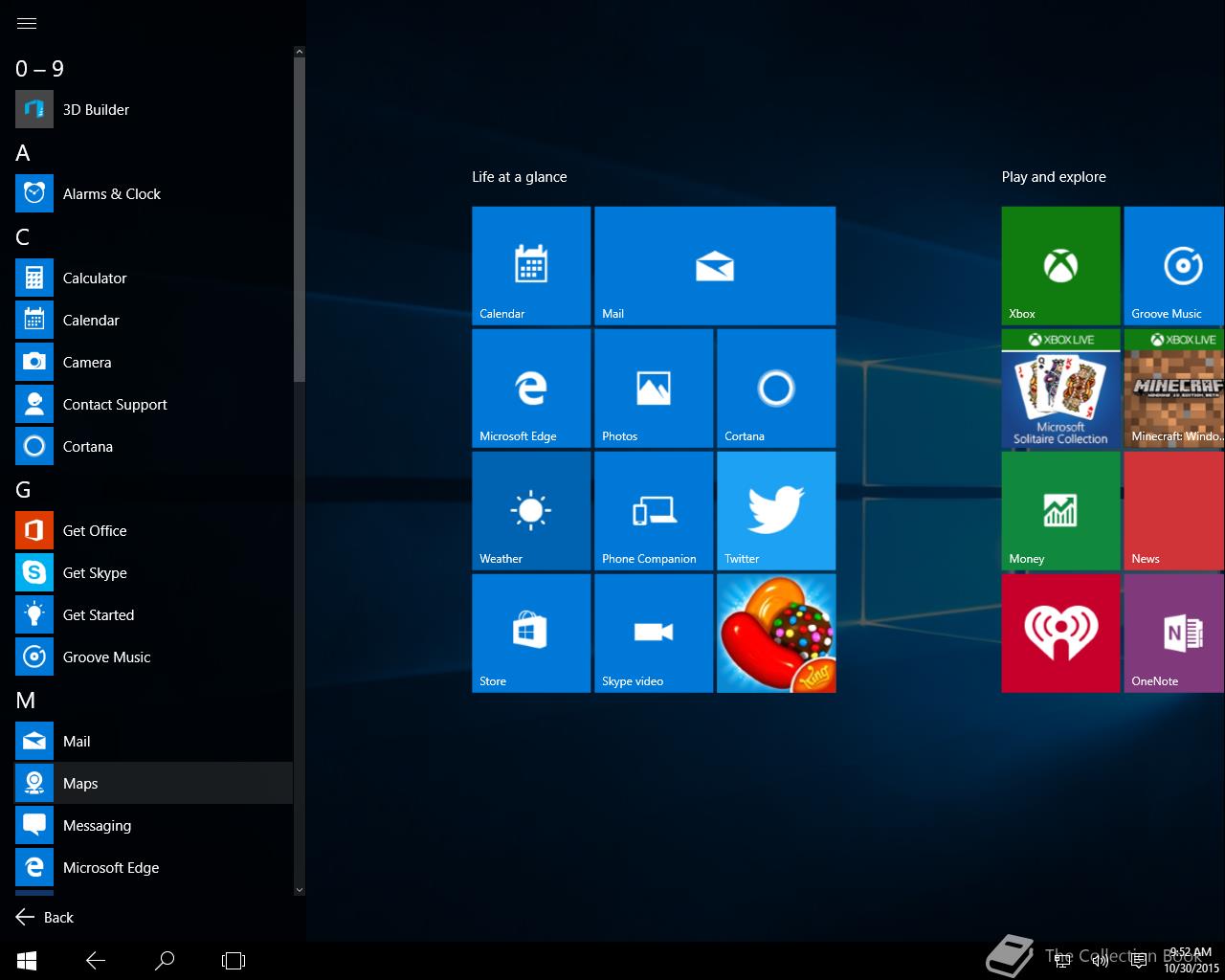Click the letter C group header
Image resolution: width=1225 pixels, height=980 pixels.
(x=23, y=237)
